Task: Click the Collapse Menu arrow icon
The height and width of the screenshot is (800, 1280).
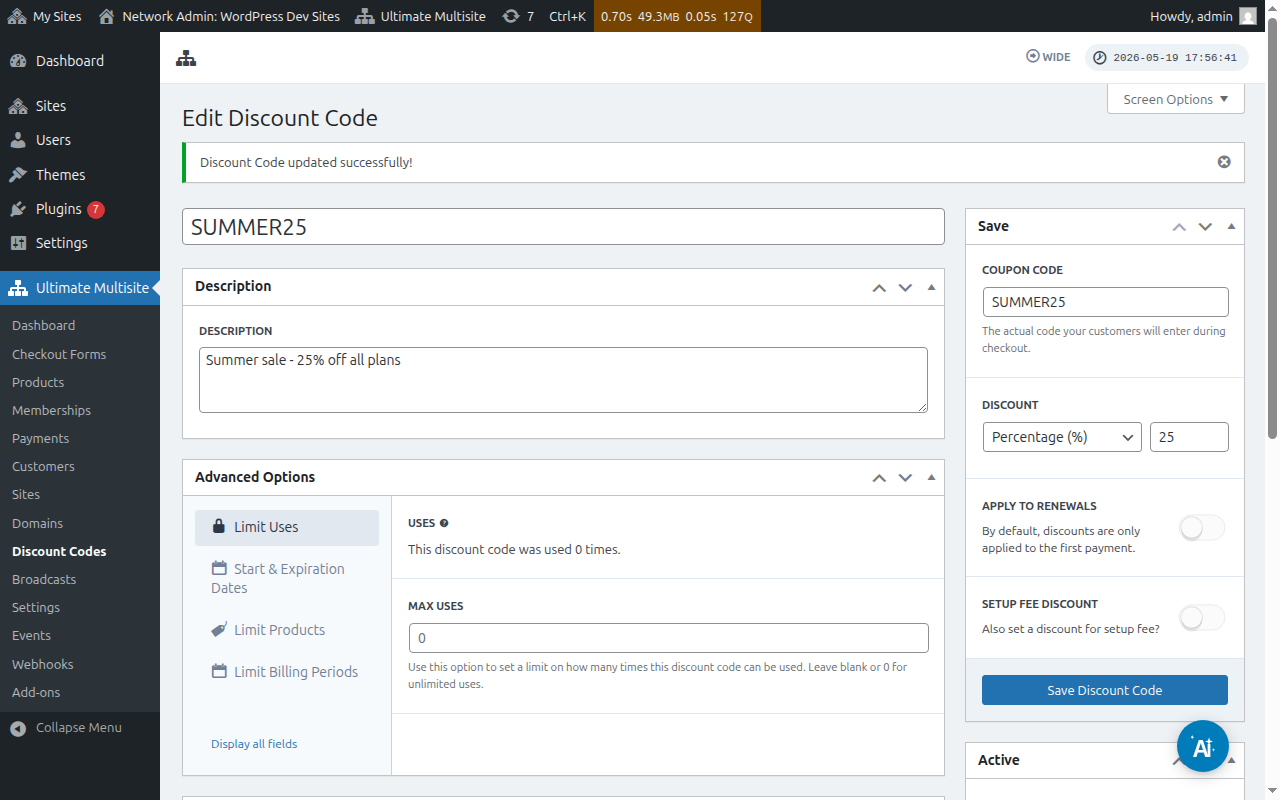Action: click(x=18, y=728)
